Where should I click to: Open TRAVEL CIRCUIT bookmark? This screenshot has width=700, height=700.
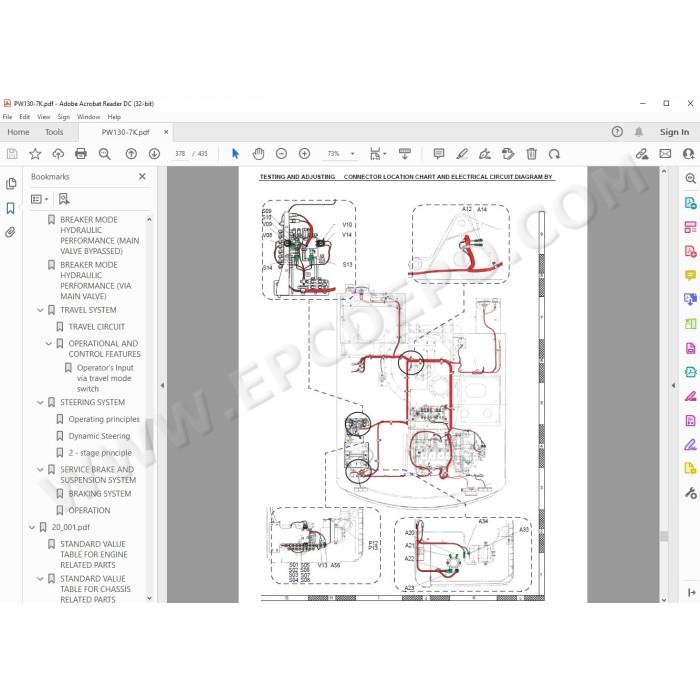click(x=96, y=327)
